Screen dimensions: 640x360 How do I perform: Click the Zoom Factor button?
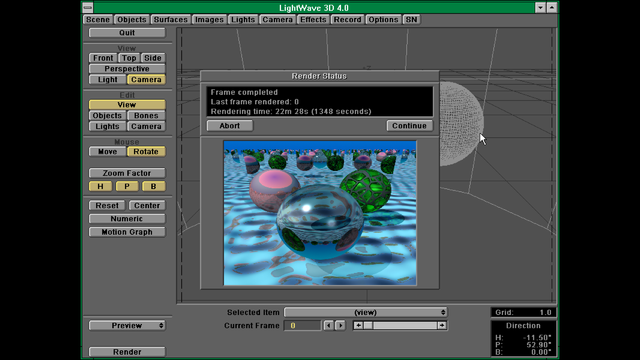point(127,173)
